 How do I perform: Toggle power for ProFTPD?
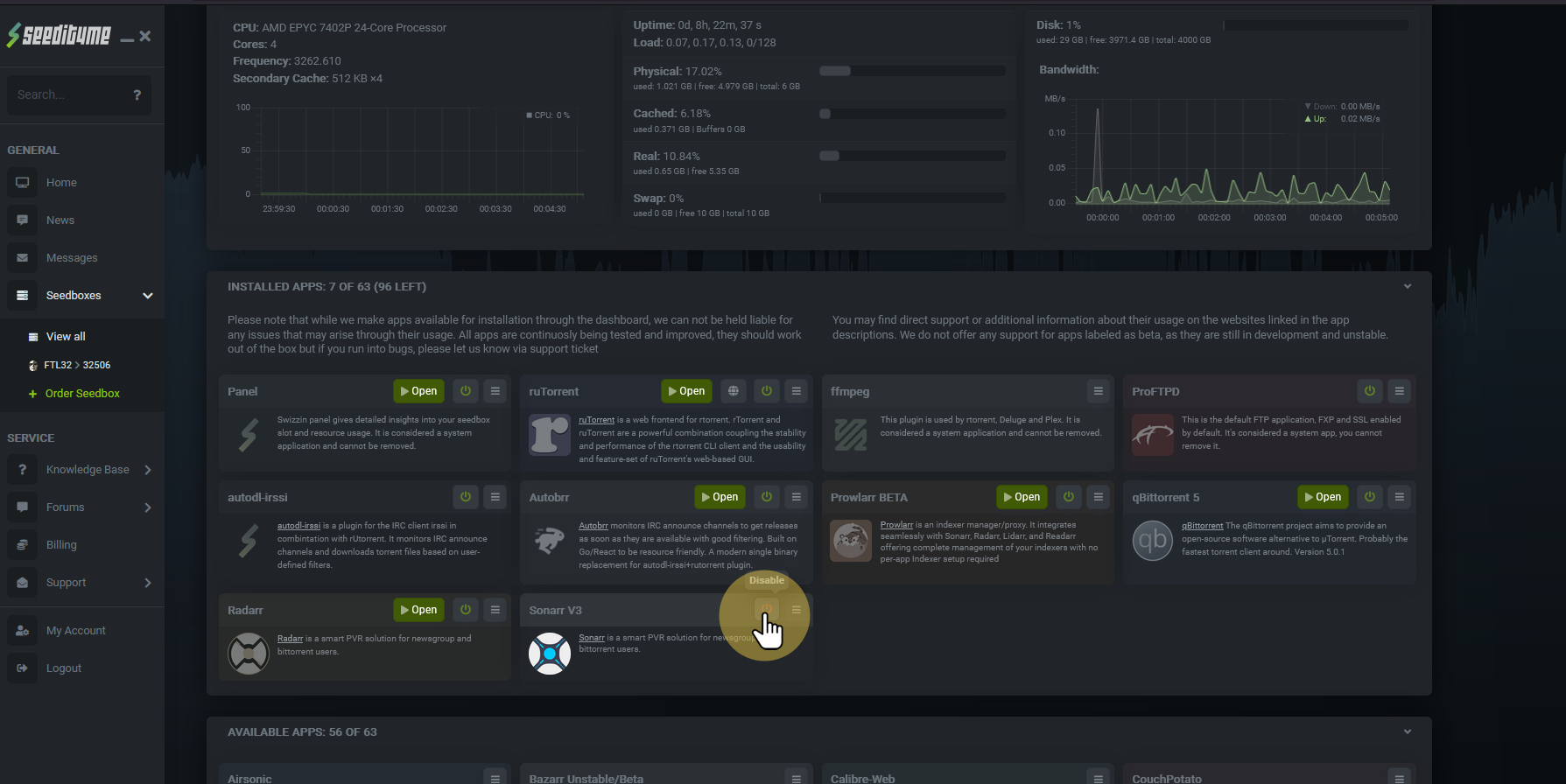point(1370,391)
